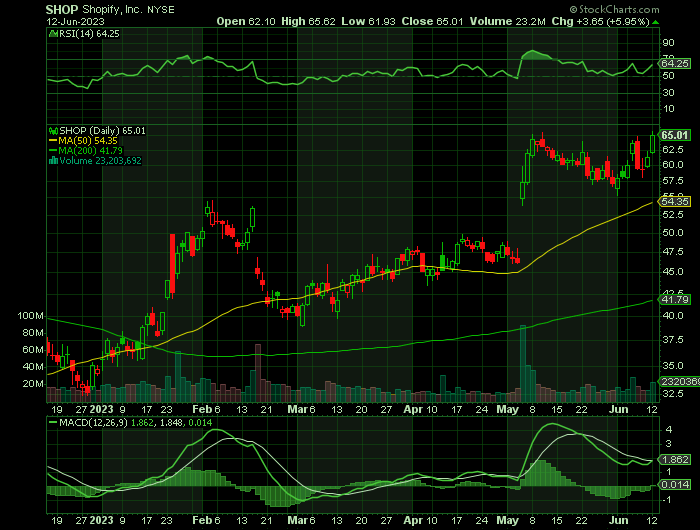Click the SHOP (Daily) candlestick legend icon
The height and width of the screenshot is (530, 700).
click(x=53, y=131)
